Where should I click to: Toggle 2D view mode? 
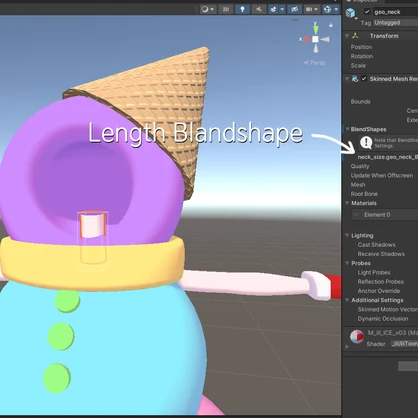point(226,9)
